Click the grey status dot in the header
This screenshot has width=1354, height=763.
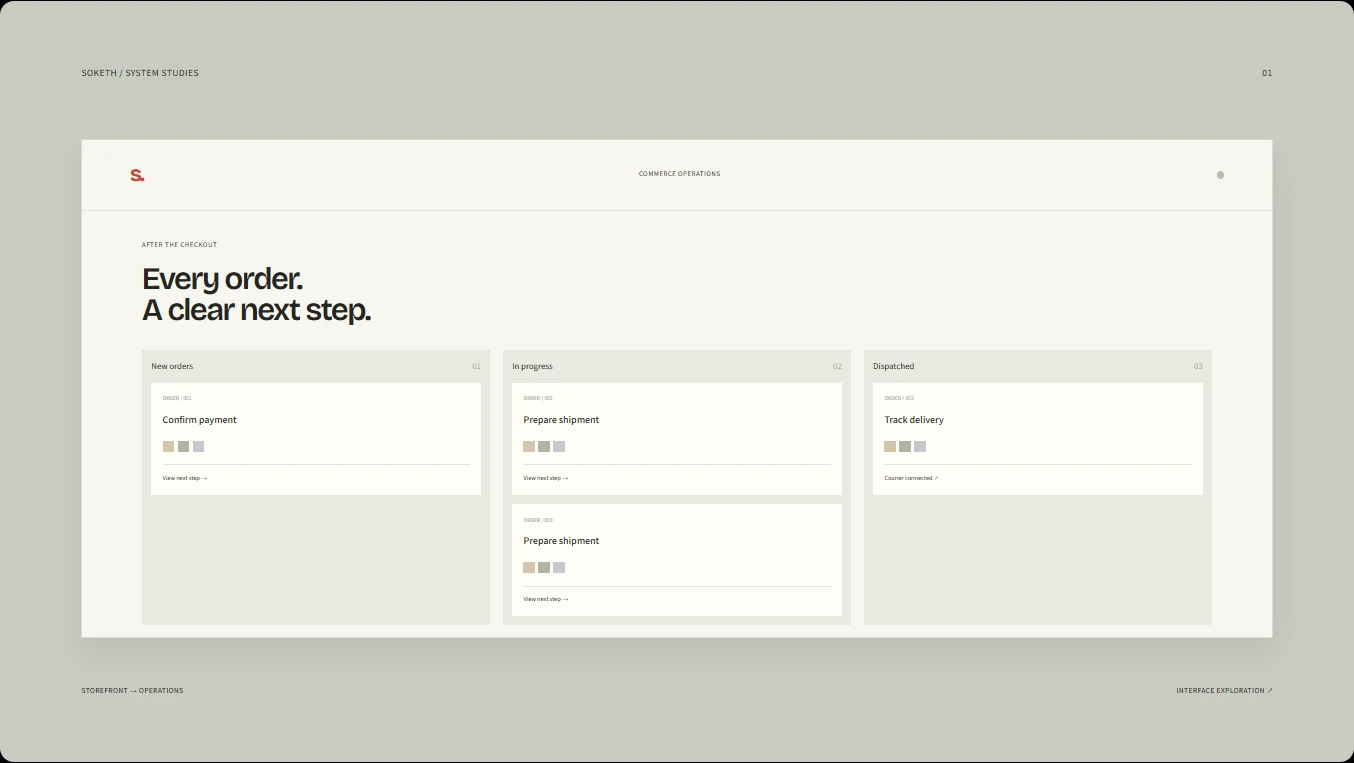(x=1220, y=175)
